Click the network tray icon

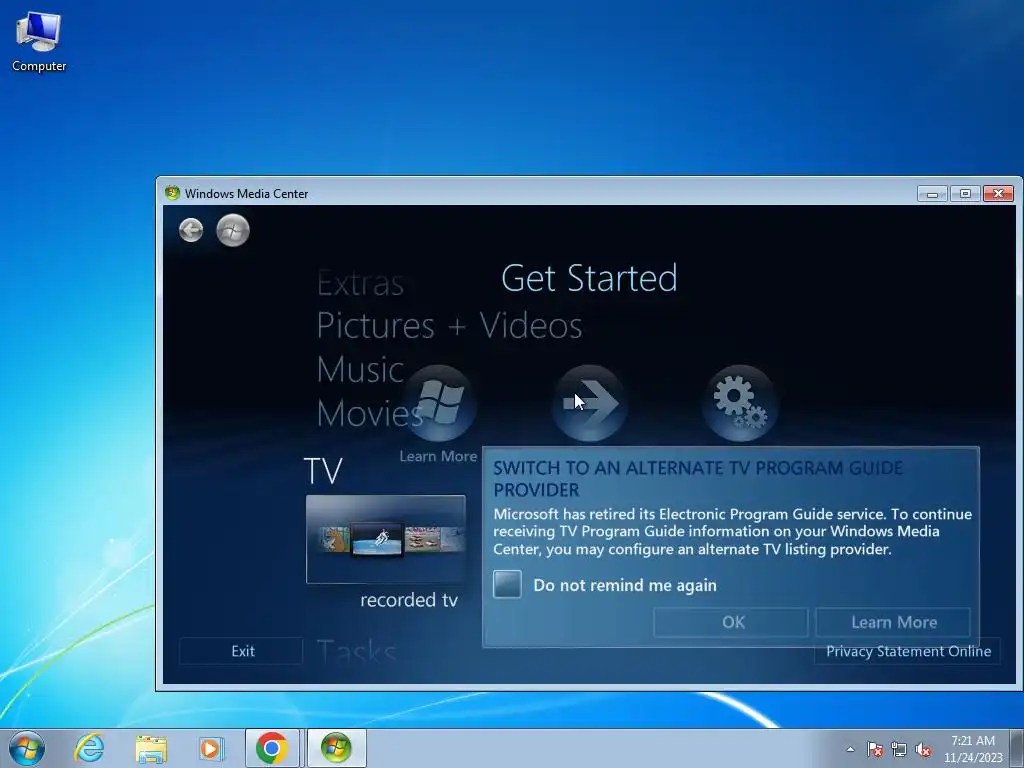tap(899, 749)
